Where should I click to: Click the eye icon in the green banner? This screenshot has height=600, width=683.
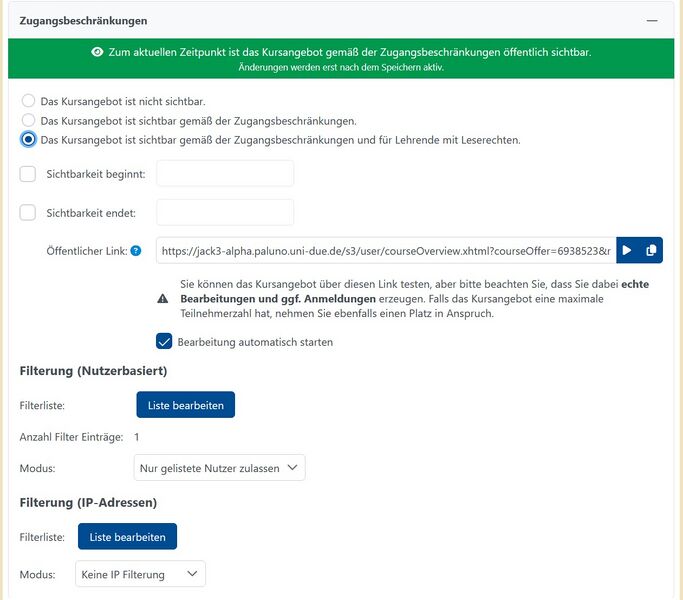[x=97, y=52]
